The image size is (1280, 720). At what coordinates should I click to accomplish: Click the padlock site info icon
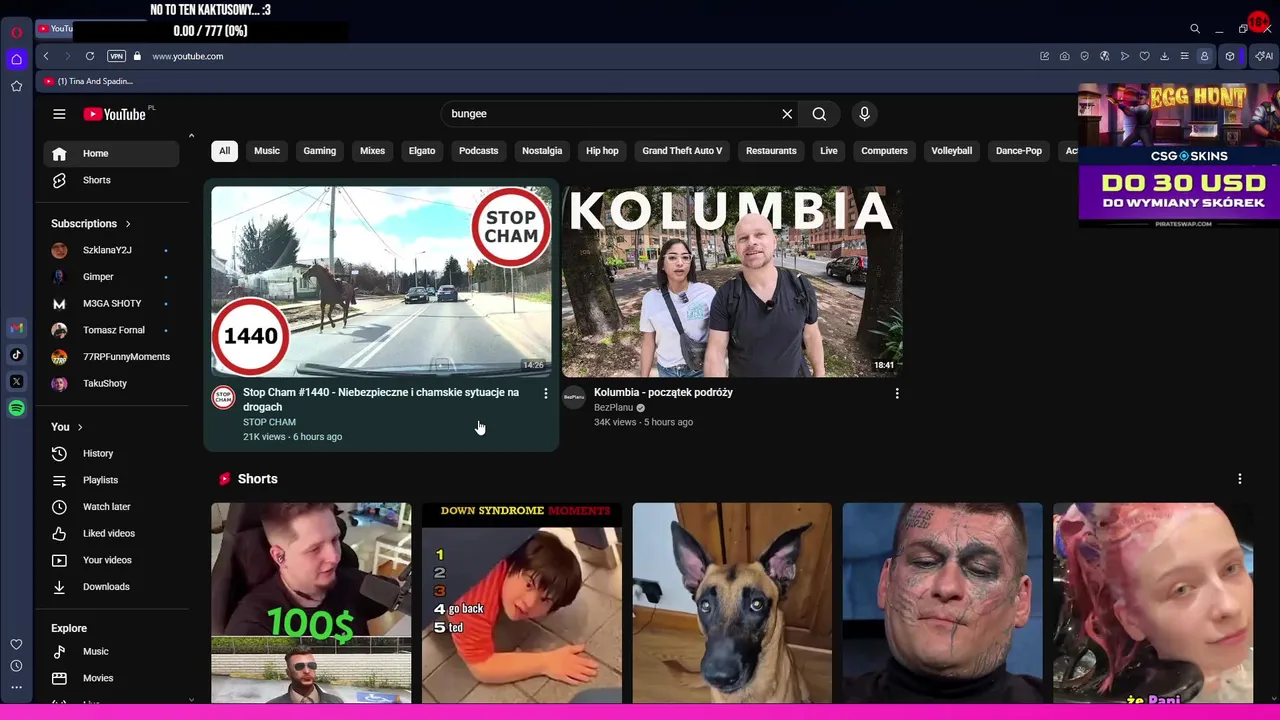(137, 56)
